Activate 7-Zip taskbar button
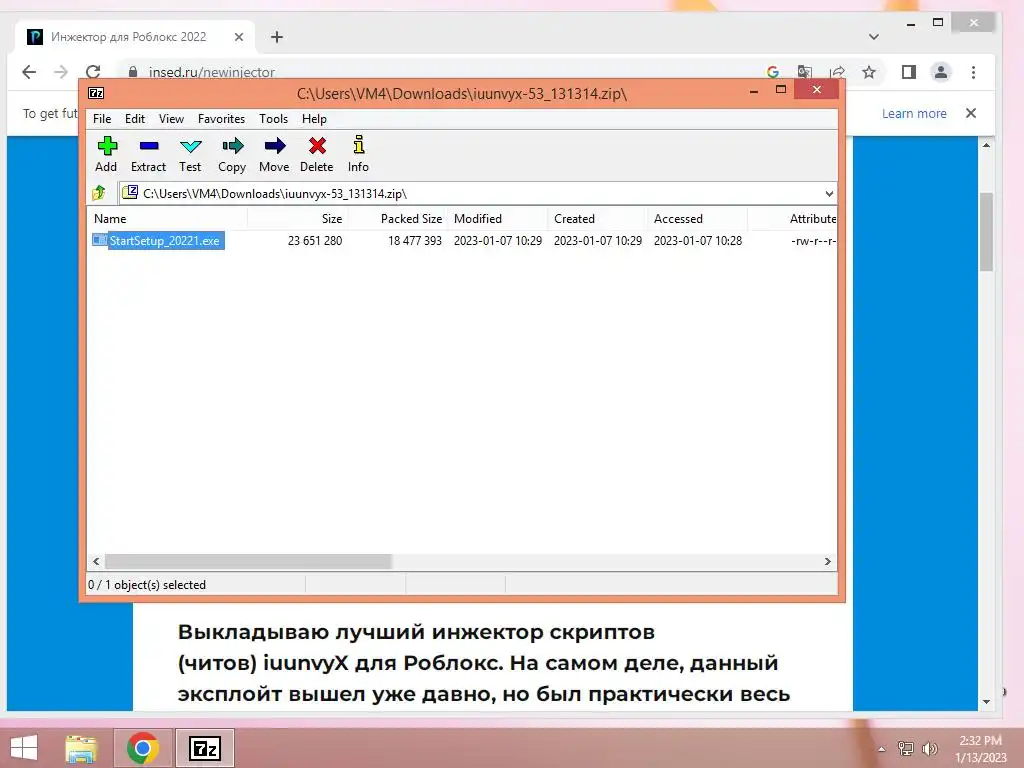Viewport: 1024px width, 768px height. point(204,748)
